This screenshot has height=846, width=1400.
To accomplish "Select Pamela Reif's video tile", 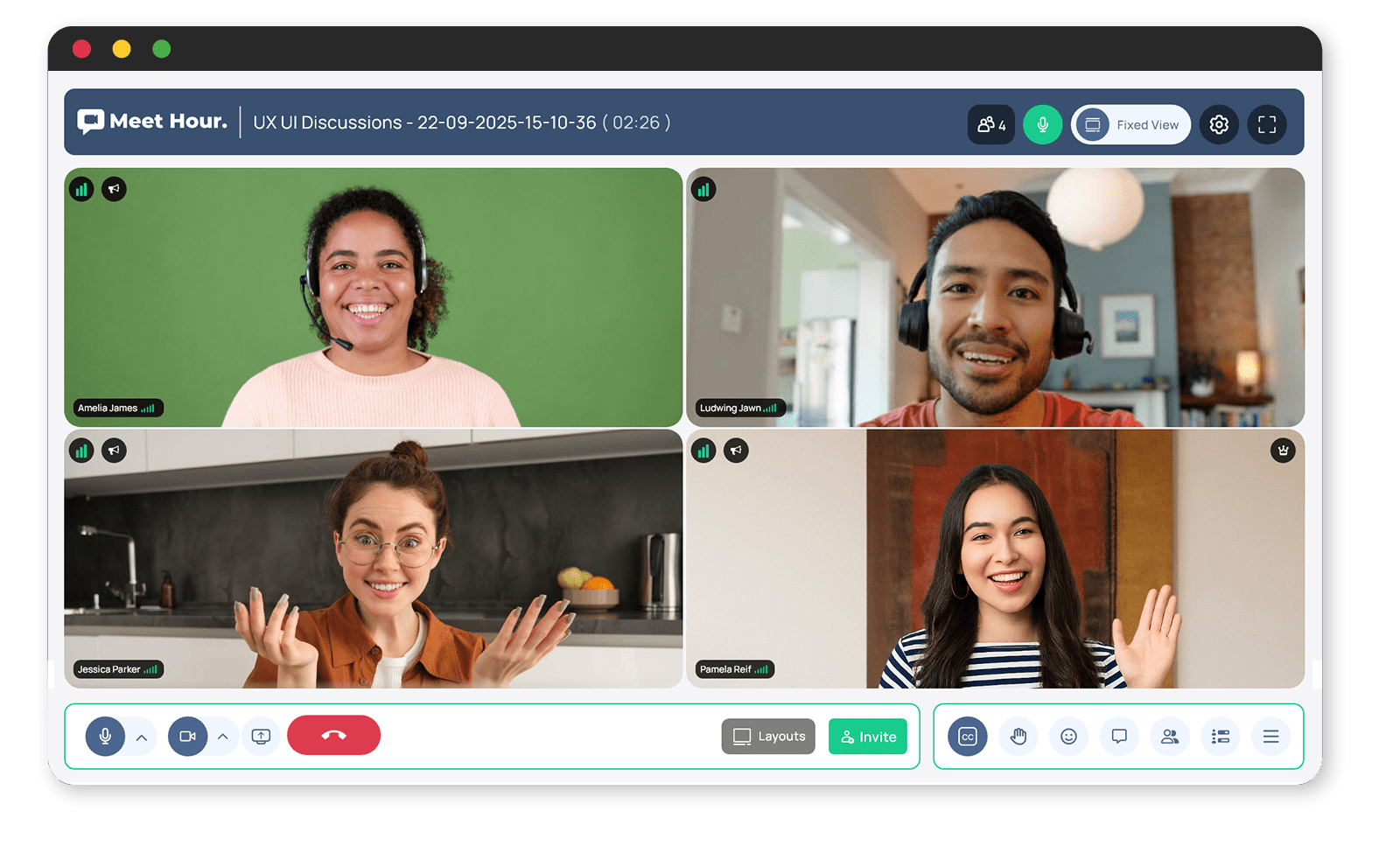I will (x=995, y=559).
